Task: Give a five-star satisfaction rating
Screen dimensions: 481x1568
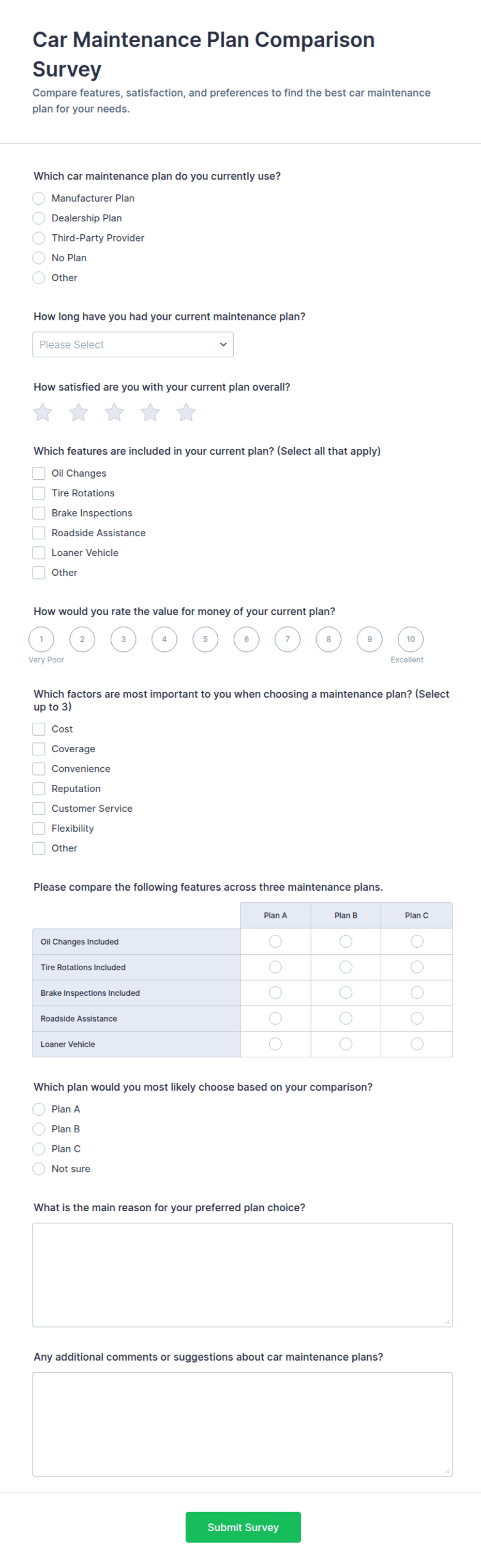Action: [x=186, y=413]
